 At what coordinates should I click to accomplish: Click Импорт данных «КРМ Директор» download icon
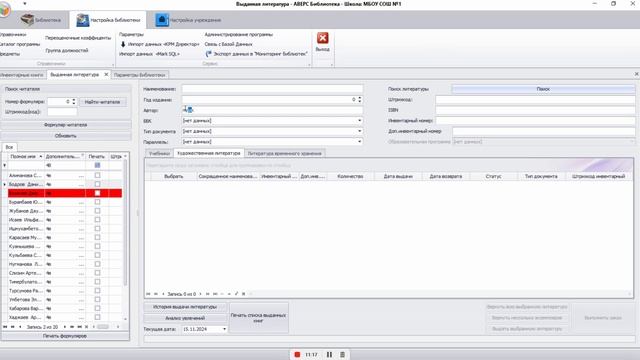(123, 44)
